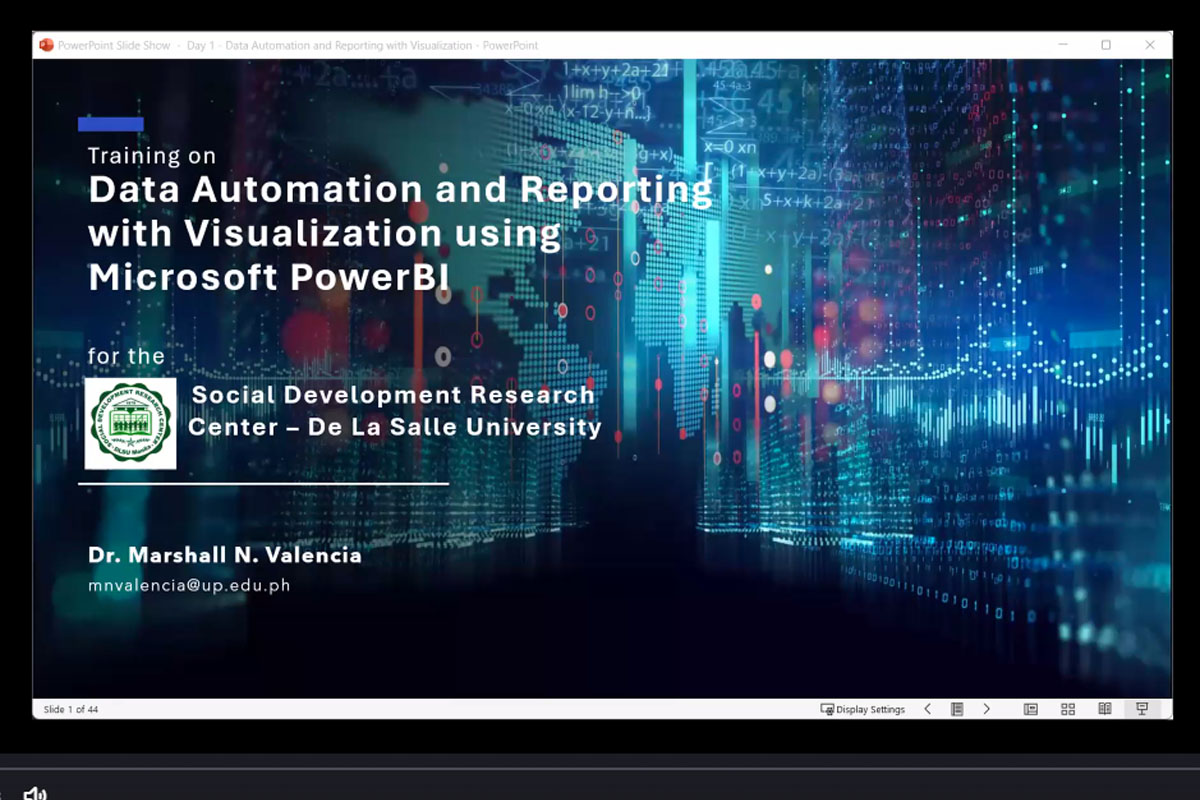Switch to Normal view icon
Image resolution: width=1200 pixels, height=800 pixels.
1031,709
